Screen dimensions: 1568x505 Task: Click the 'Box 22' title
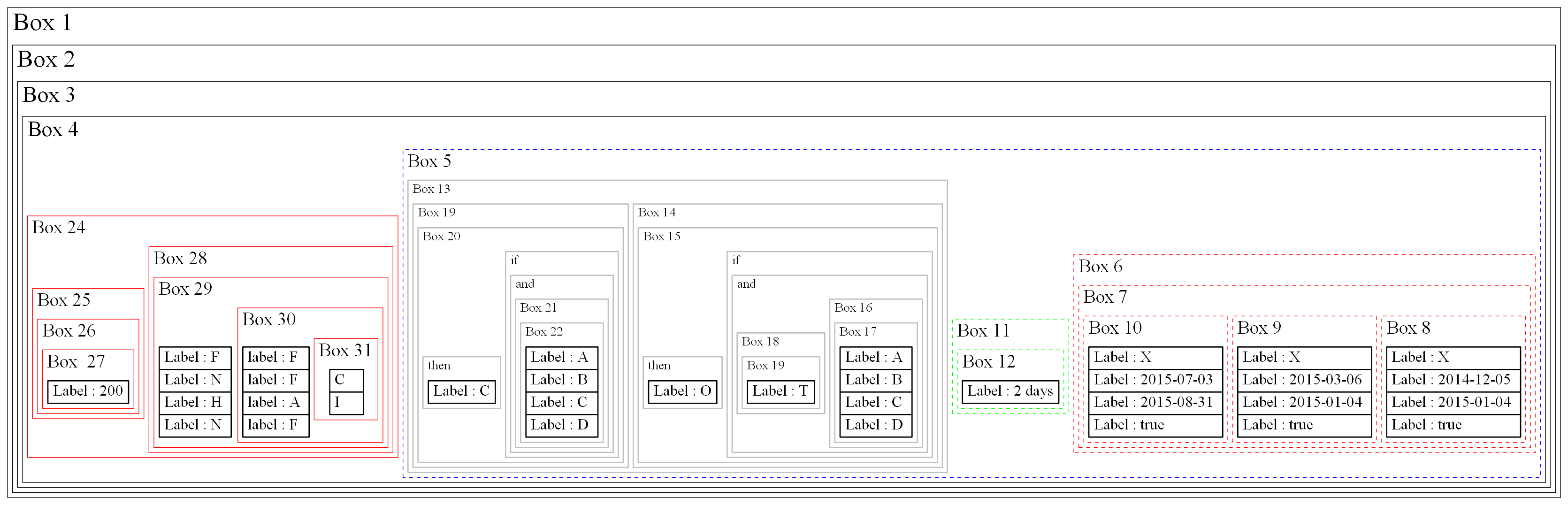tap(544, 332)
